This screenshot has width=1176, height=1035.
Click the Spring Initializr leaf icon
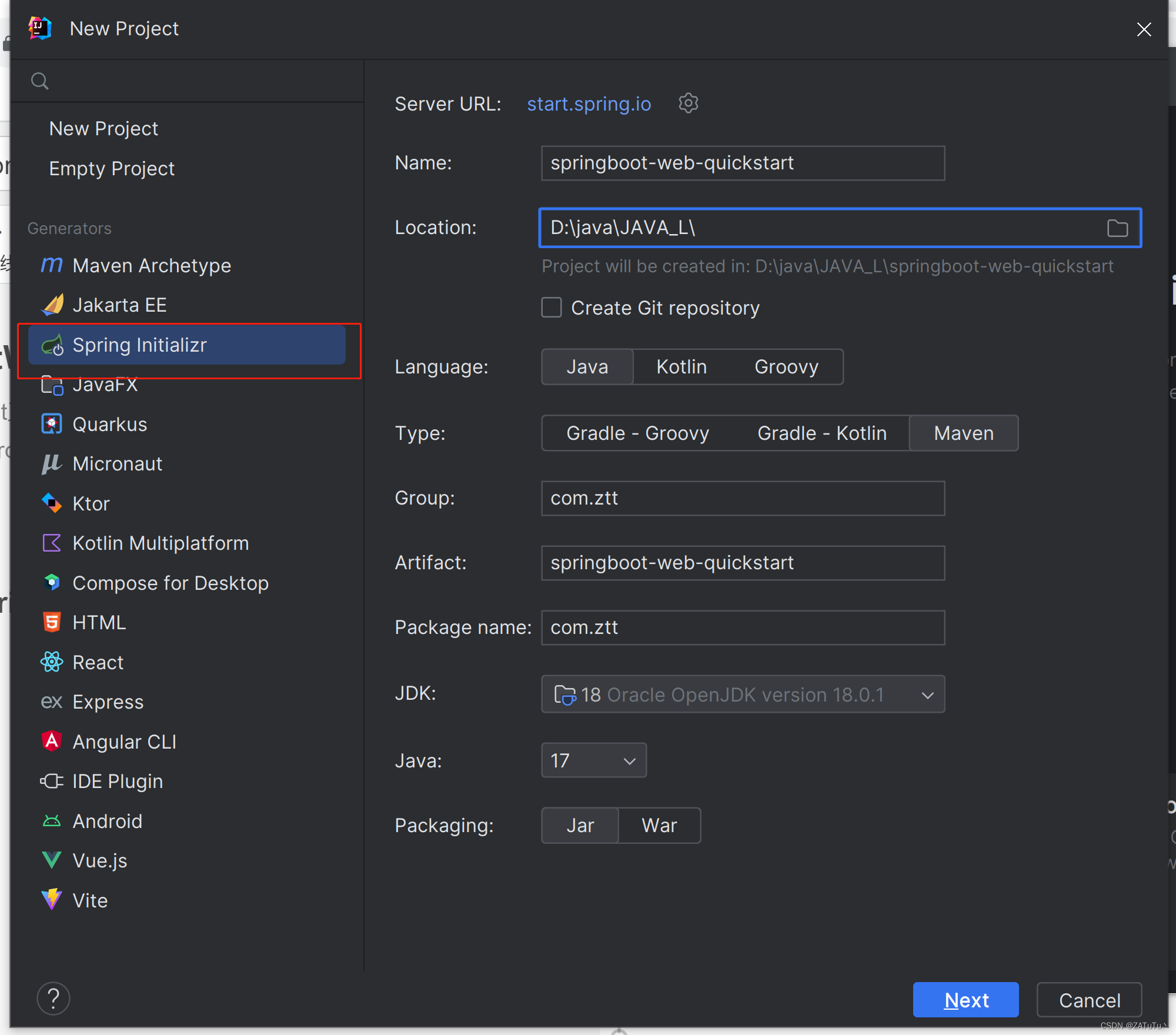(x=52, y=345)
